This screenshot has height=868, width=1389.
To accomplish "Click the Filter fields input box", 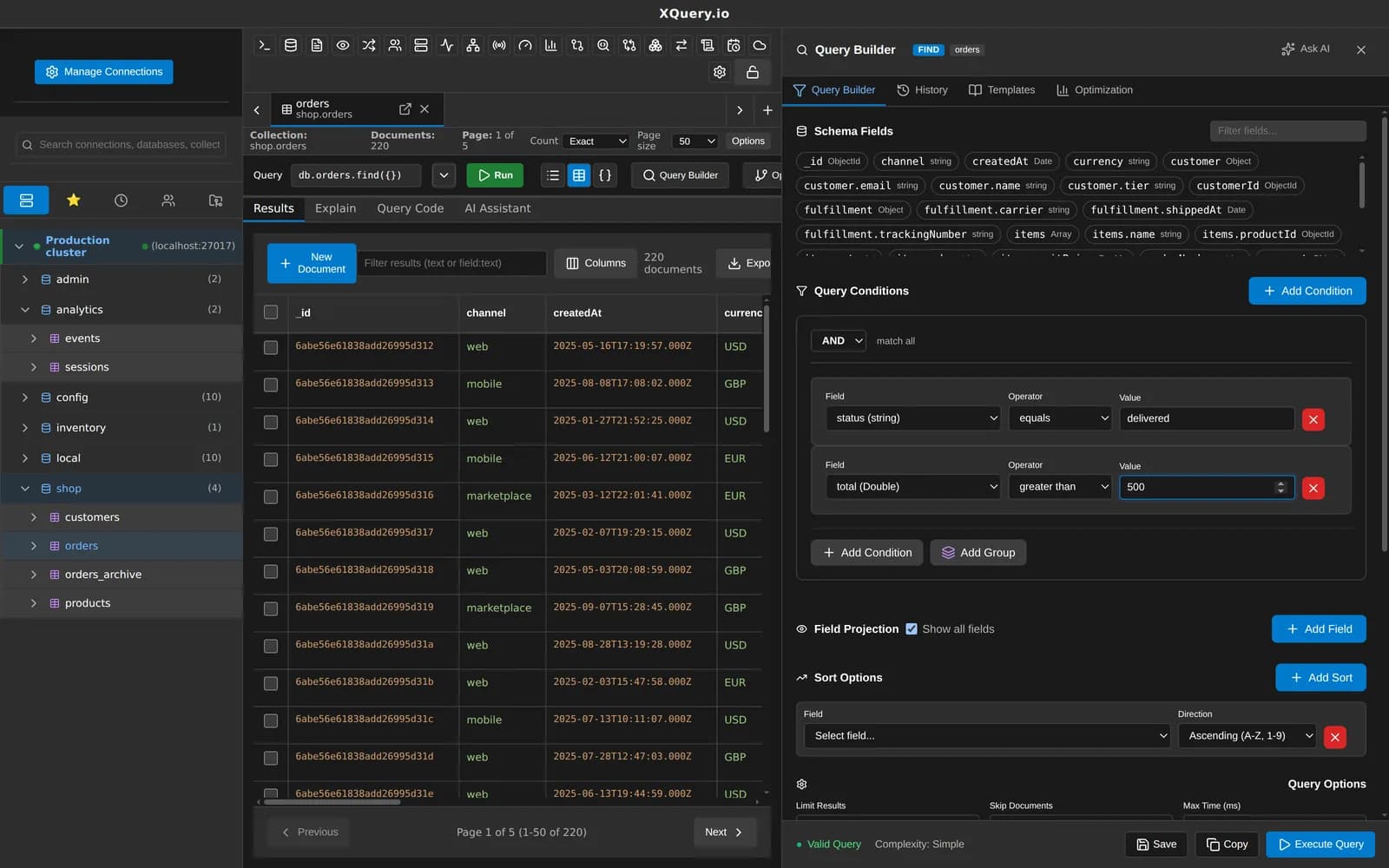I will point(1288,131).
